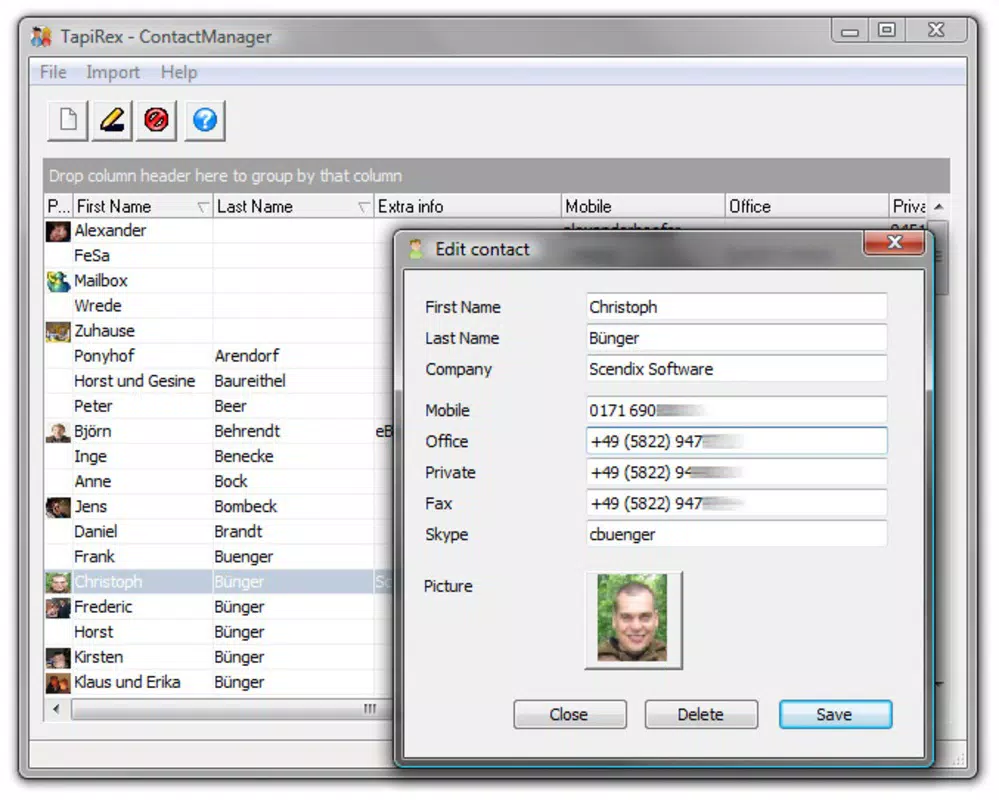The height and width of the screenshot is (800, 999).
Task: Click the Mobile column header
Action: click(643, 206)
